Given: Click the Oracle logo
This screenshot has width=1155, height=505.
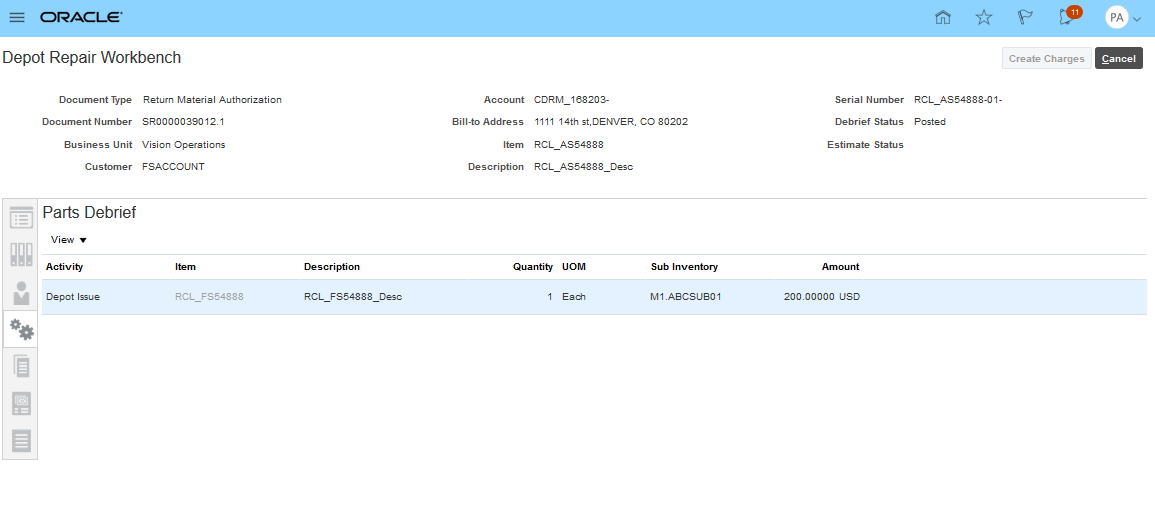Looking at the screenshot, I should pos(81,18).
